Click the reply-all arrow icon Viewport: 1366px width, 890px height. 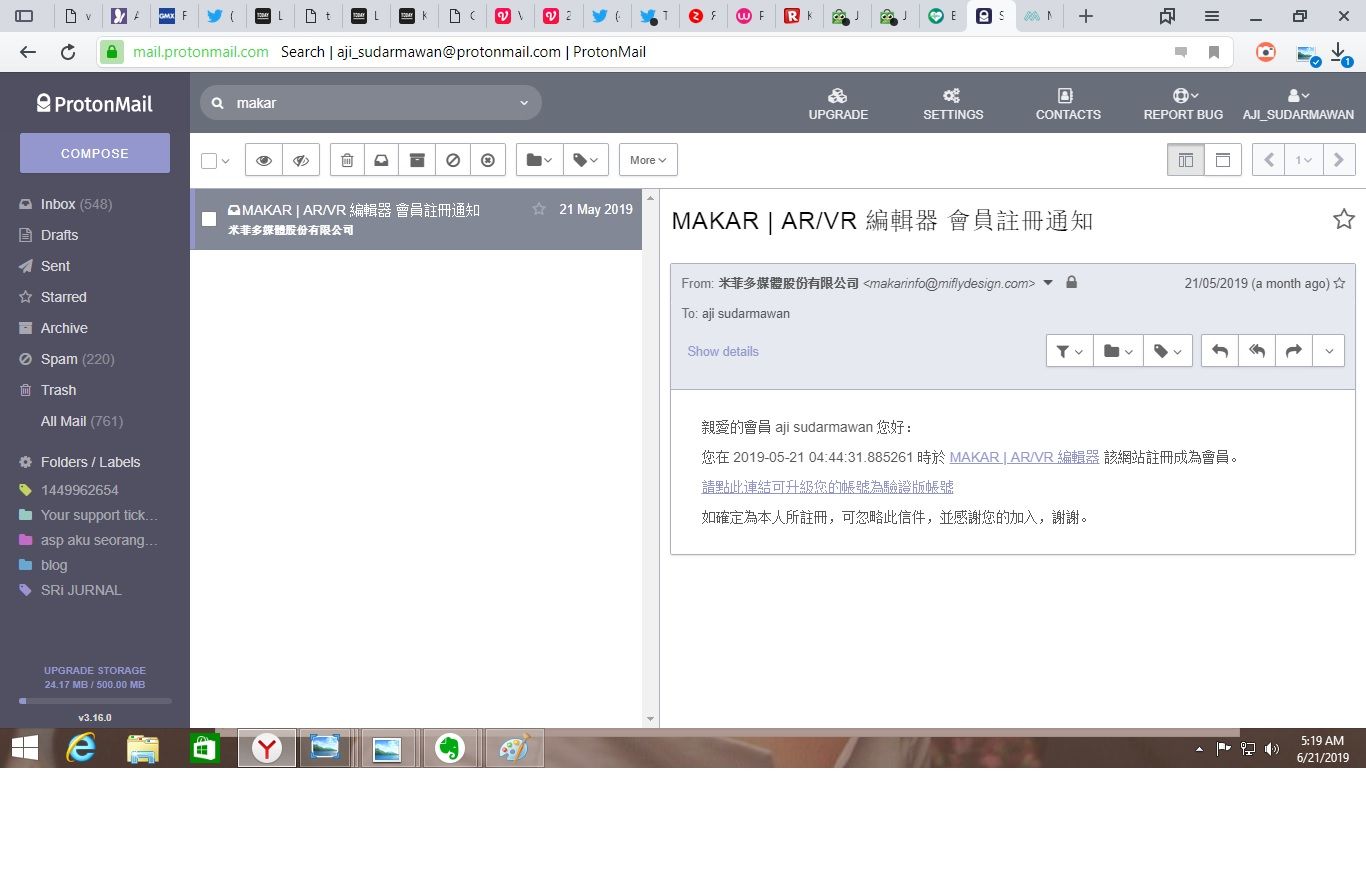1257,351
